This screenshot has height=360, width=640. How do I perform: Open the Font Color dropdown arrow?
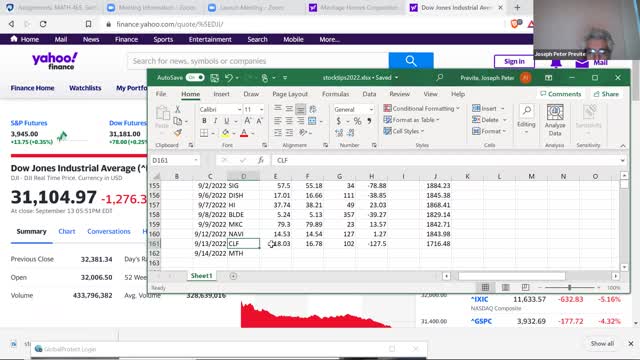point(253,133)
